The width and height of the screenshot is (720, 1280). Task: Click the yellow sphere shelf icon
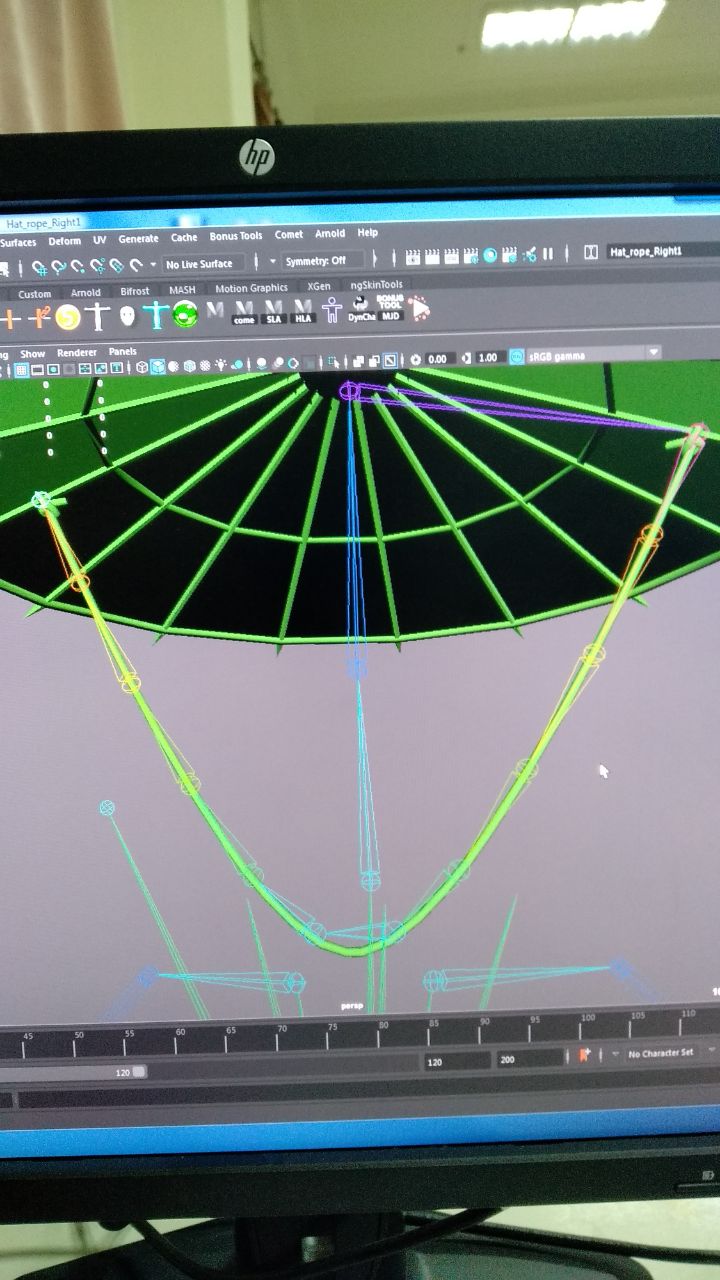click(67, 318)
